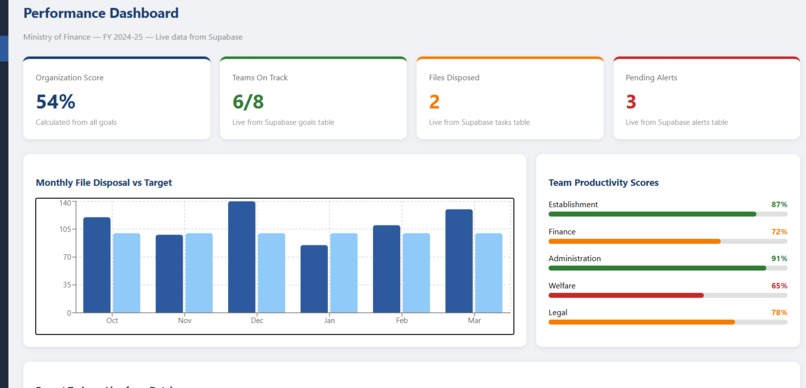
Task: Click the Monthly File Disposal vs Target title
Action: click(x=104, y=182)
